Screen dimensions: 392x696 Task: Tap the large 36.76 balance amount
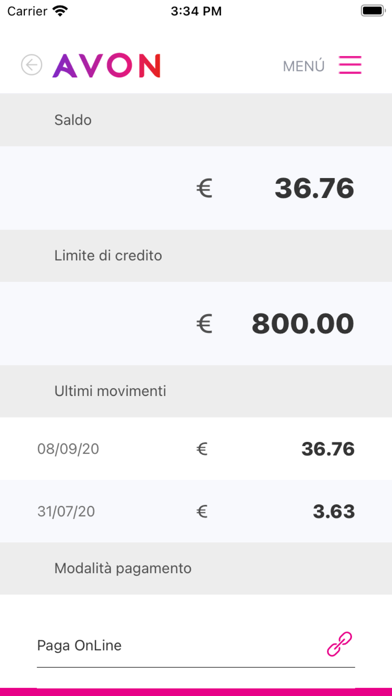(314, 188)
